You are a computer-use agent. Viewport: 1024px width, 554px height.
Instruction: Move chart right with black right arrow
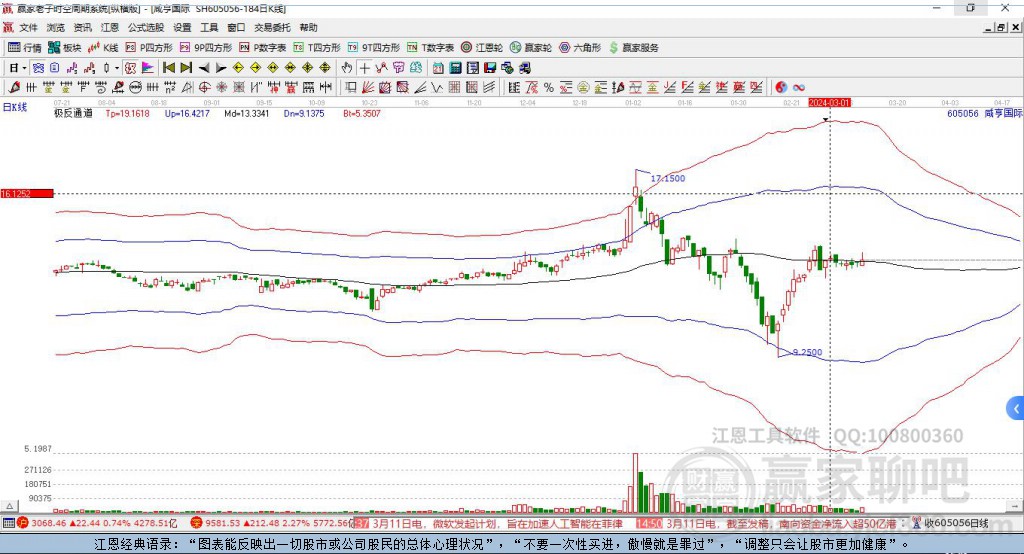(221, 68)
